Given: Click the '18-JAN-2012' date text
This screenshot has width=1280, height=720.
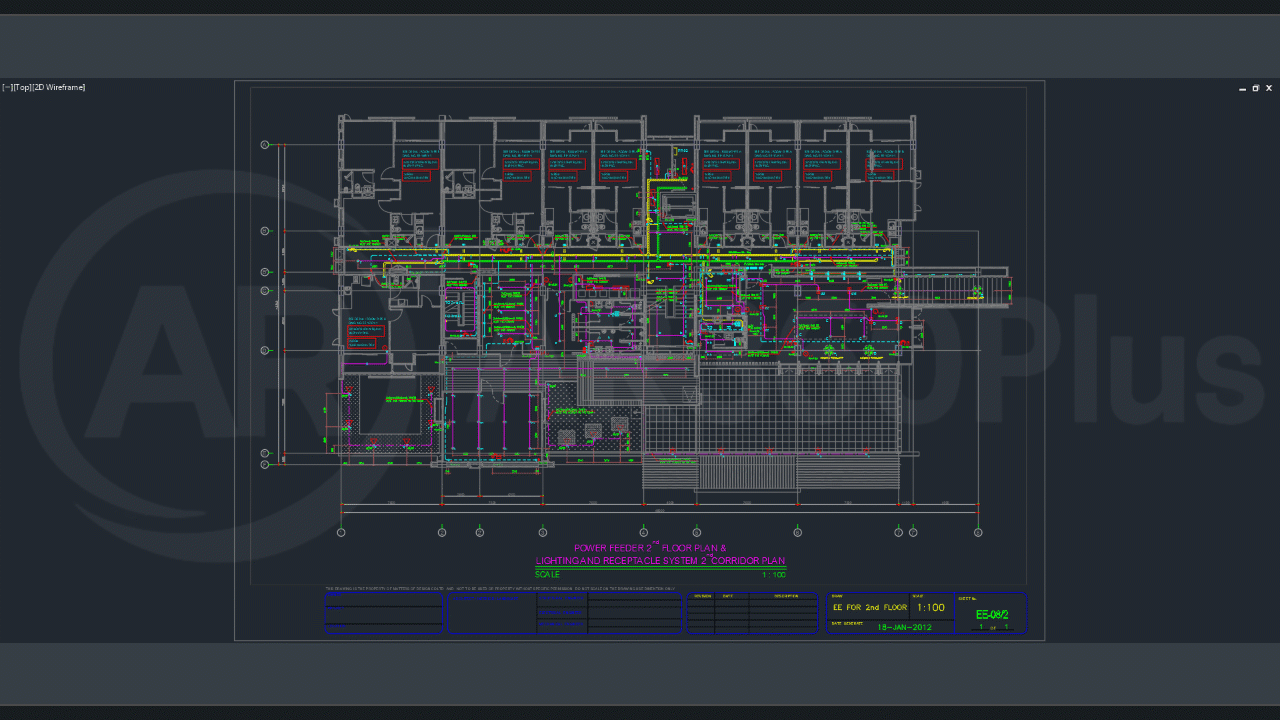Looking at the screenshot, I should tap(904, 627).
